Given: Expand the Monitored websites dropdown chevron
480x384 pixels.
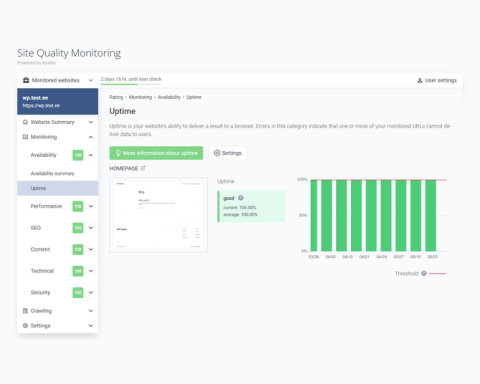Looking at the screenshot, I should pos(91,80).
